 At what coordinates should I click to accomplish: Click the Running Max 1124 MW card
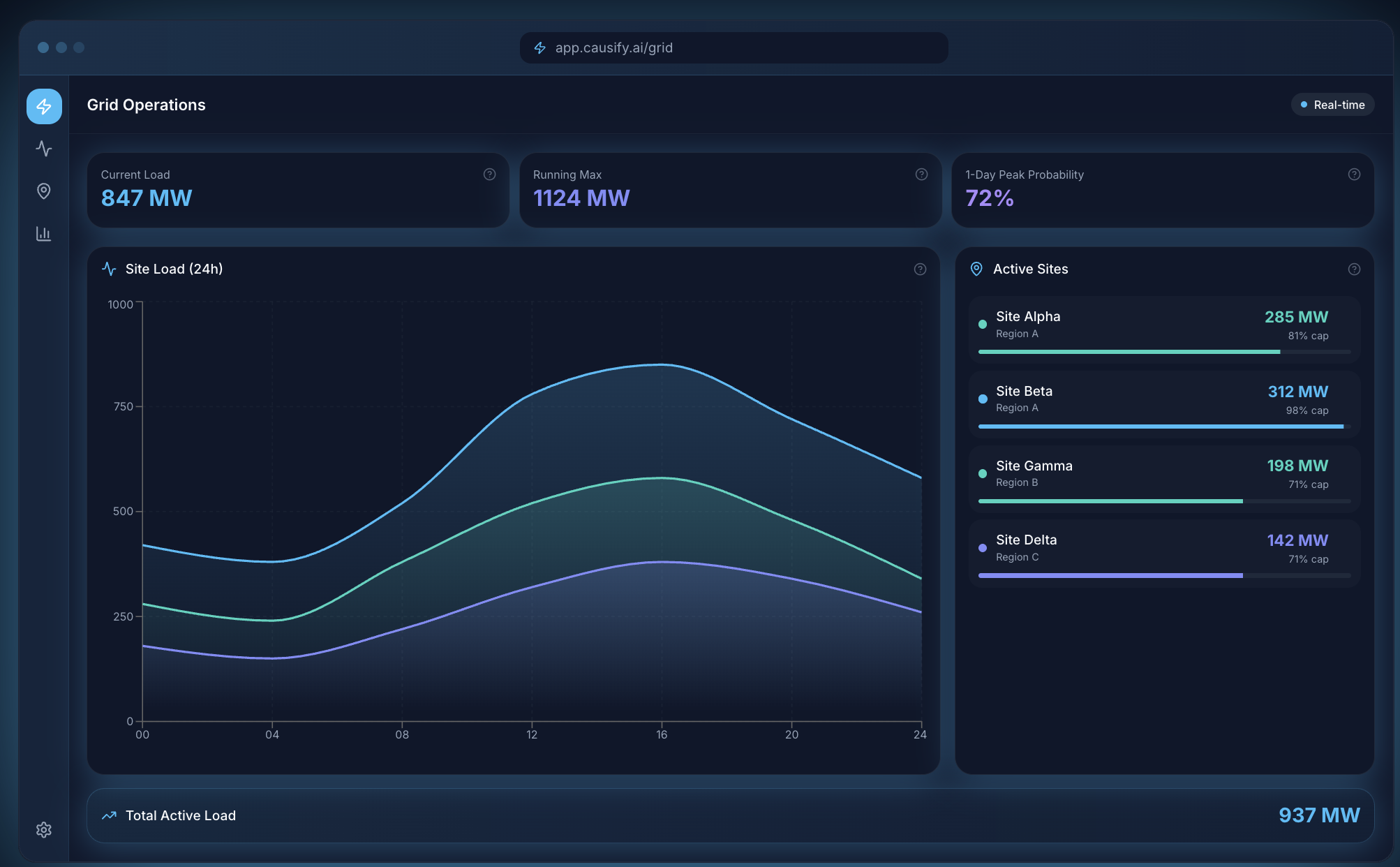point(730,190)
